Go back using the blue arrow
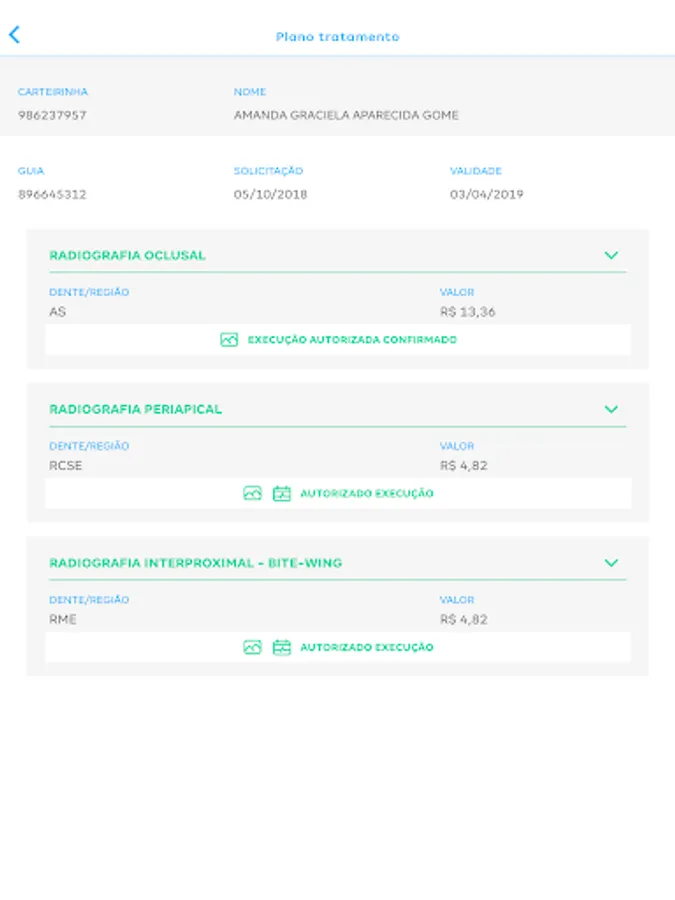Image resolution: width=675 pixels, height=900 pixels. pos(15,34)
